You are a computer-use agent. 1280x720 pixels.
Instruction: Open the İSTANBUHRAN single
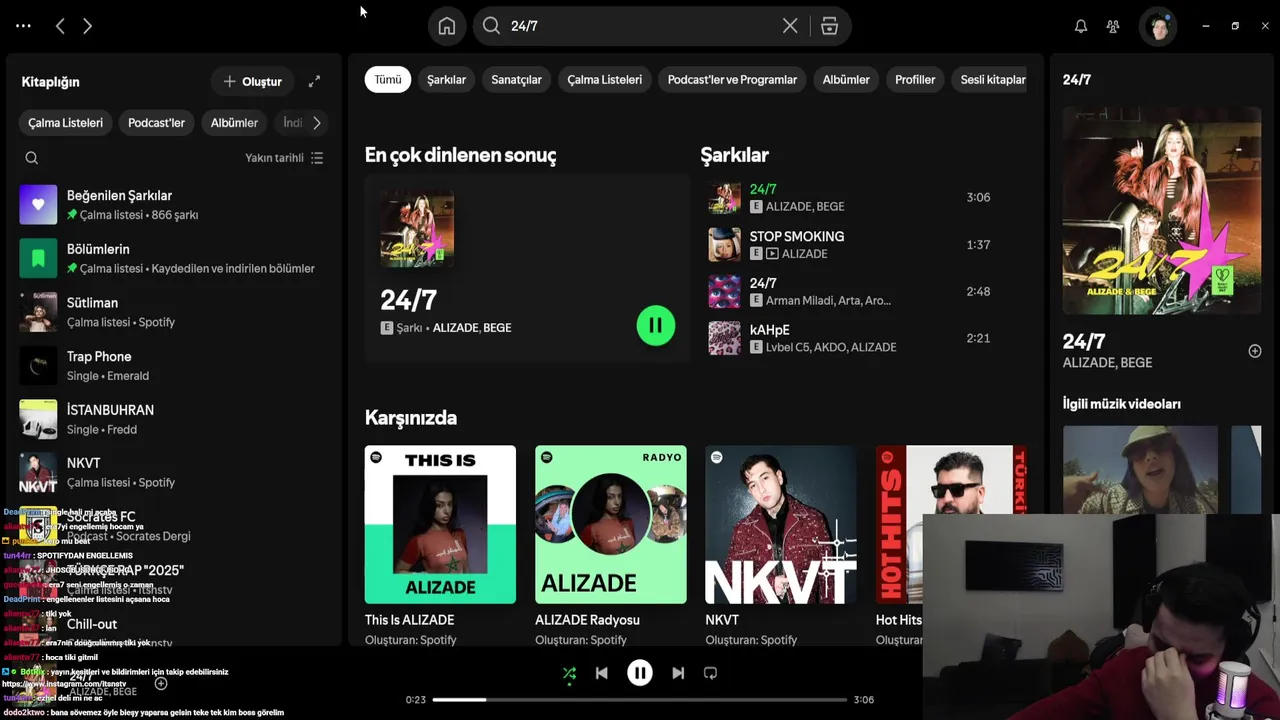173,419
